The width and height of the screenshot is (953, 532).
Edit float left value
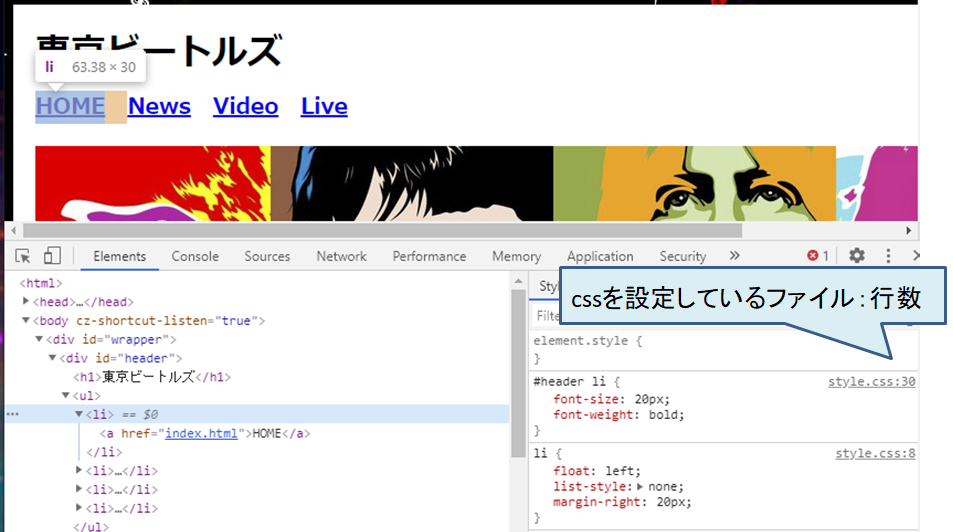[x=619, y=471]
